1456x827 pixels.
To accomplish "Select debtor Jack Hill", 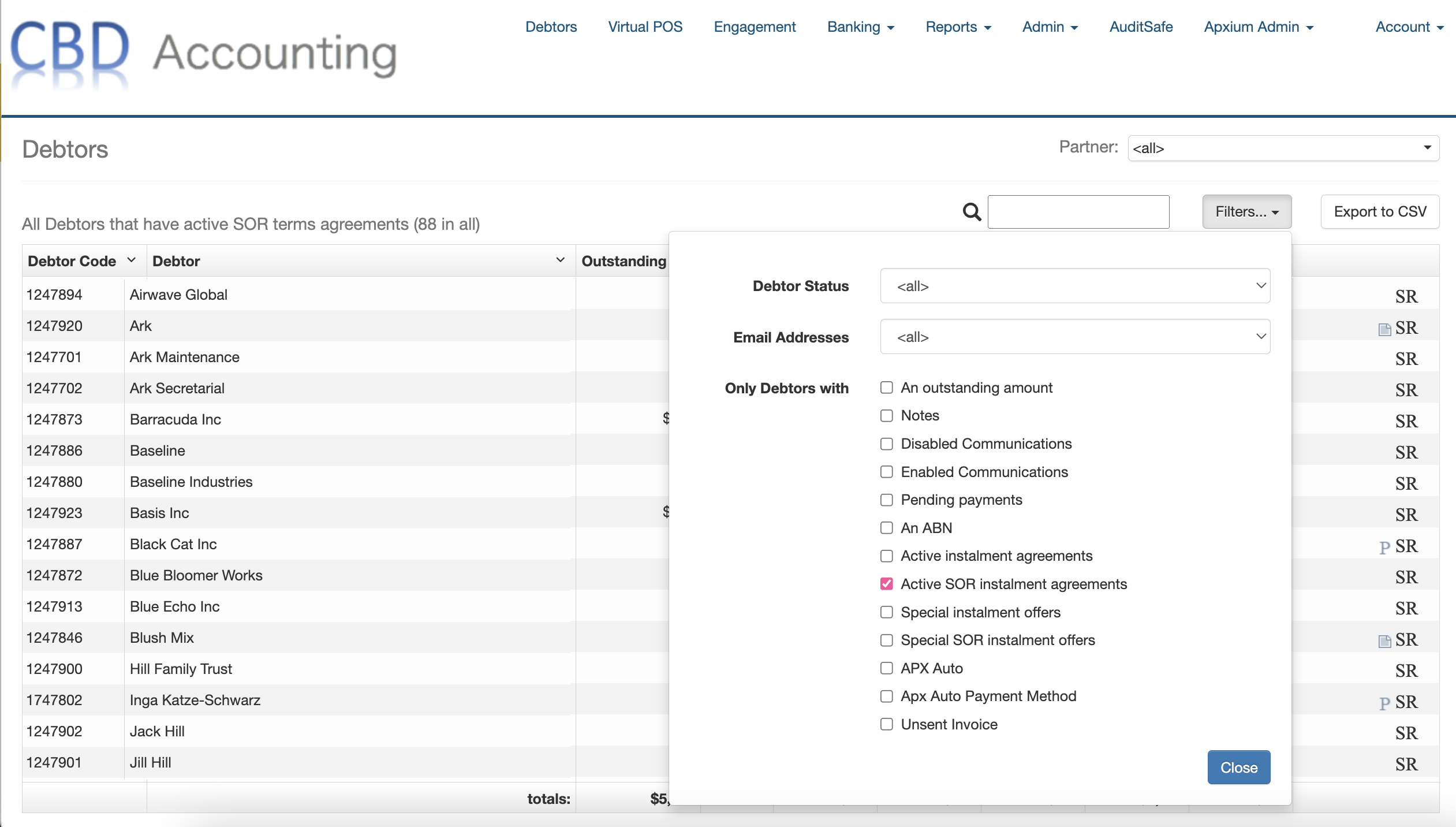I will point(157,732).
